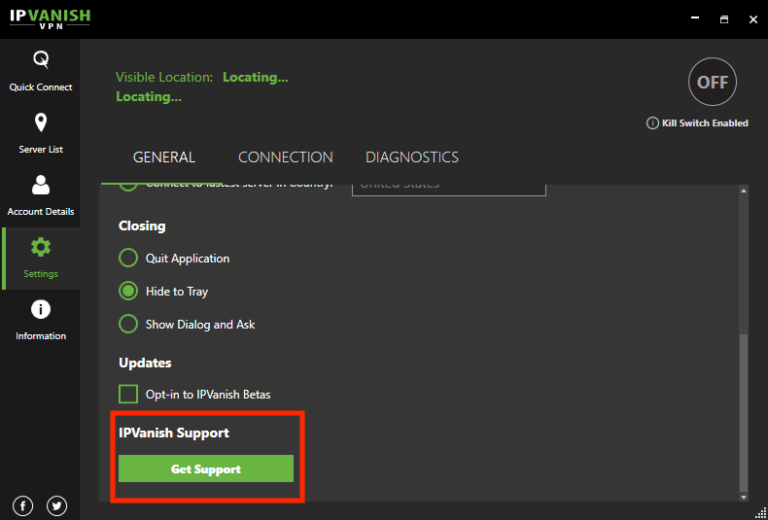The height and width of the screenshot is (520, 768).
Task: Select the Show Dialog and Ask option
Action: click(128, 324)
